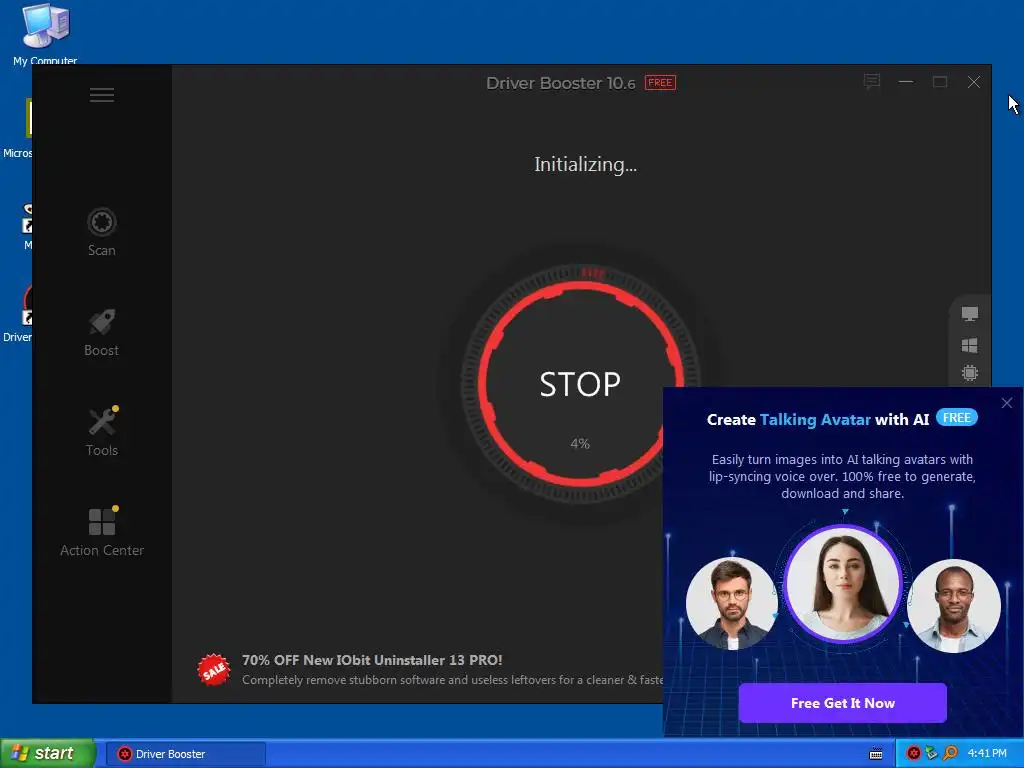Click the woman avatar thumbnail in ad
Image resolution: width=1024 pixels, height=768 pixels.
842,583
